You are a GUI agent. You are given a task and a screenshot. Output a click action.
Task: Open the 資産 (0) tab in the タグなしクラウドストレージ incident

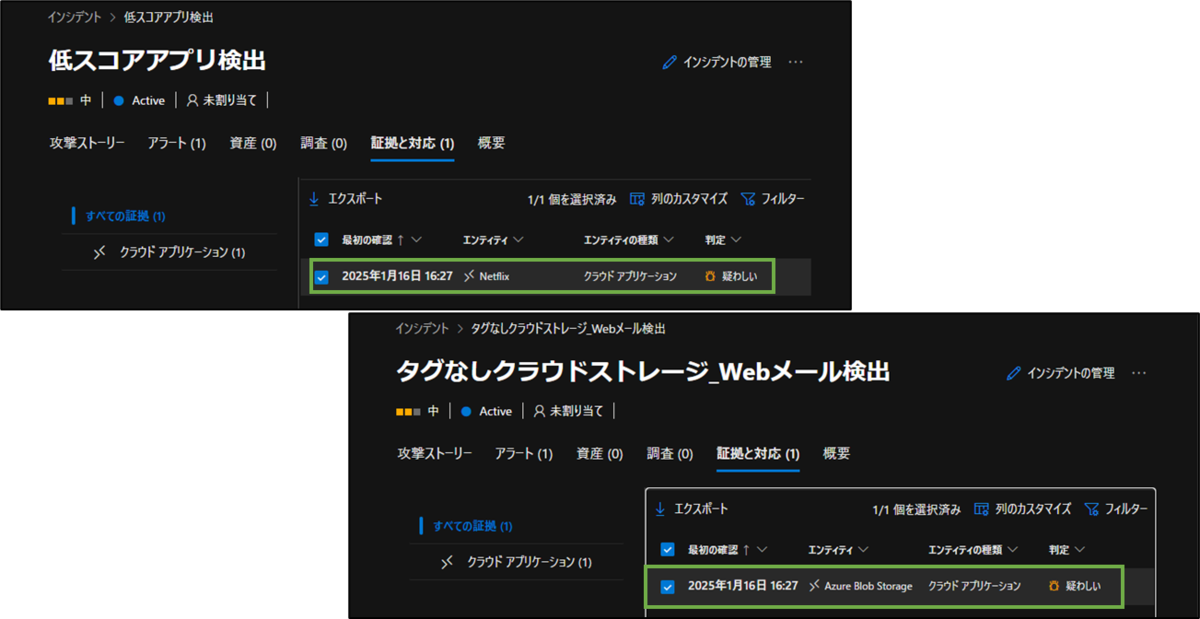(x=600, y=453)
